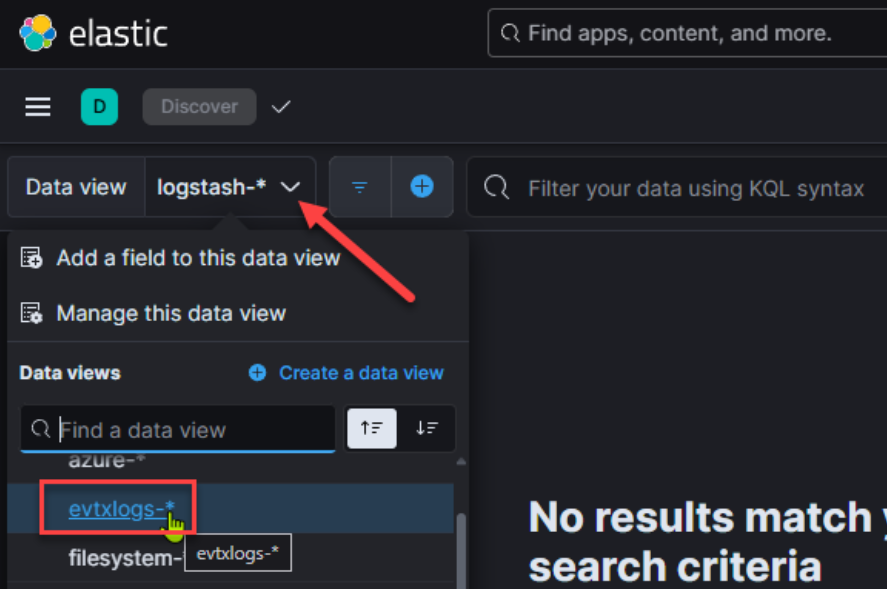
Task: Click the Manage this data view icon
Action: pos(31,314)
